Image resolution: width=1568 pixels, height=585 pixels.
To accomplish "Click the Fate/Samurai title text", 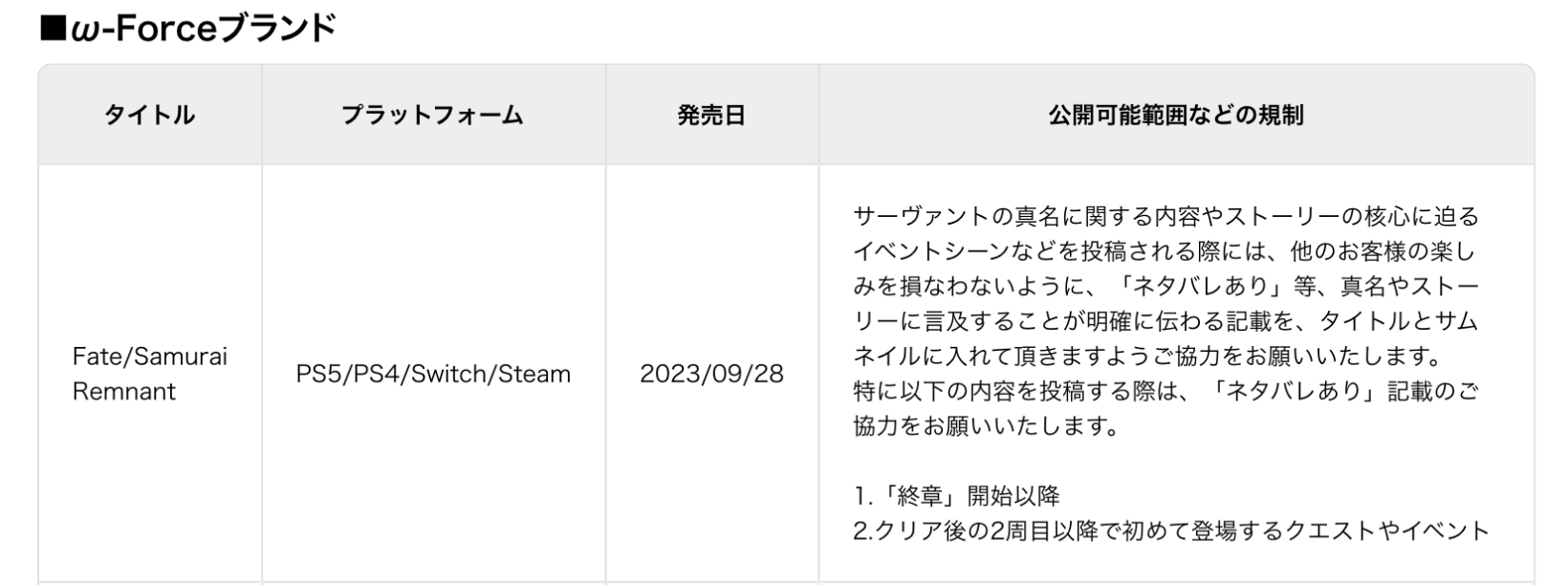I will point(149,357).
